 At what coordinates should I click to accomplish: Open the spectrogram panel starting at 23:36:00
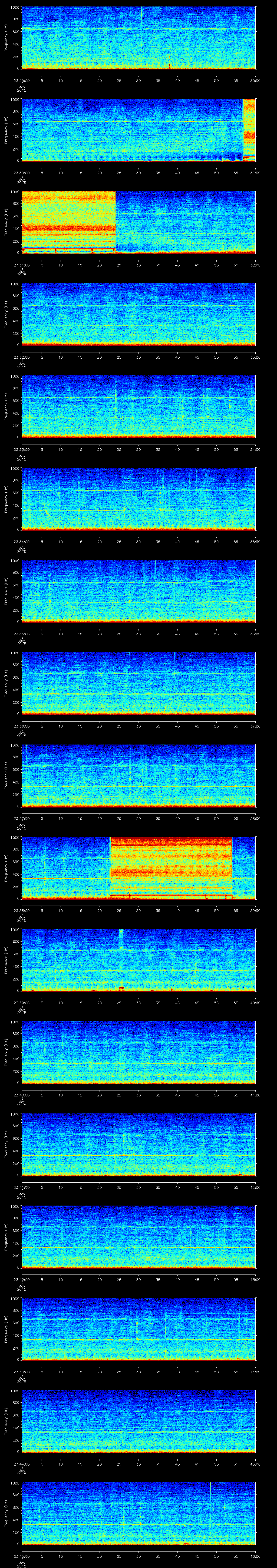point(138,683)
